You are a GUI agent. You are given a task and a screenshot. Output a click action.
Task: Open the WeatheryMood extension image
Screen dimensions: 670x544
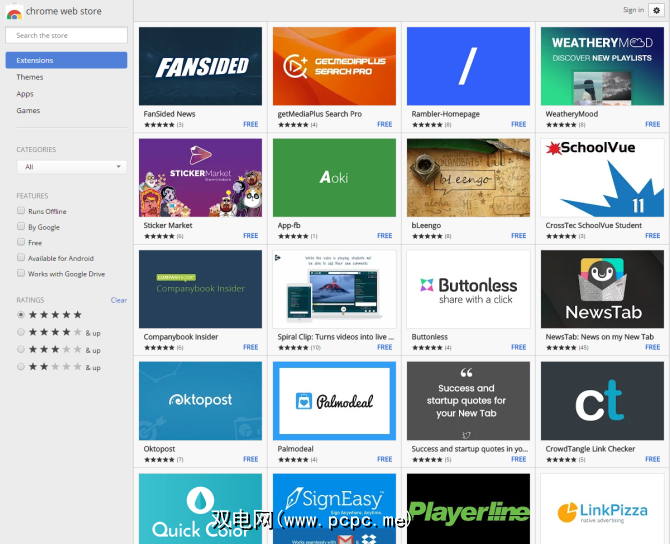pyautogui.click(x=602, y=66)
